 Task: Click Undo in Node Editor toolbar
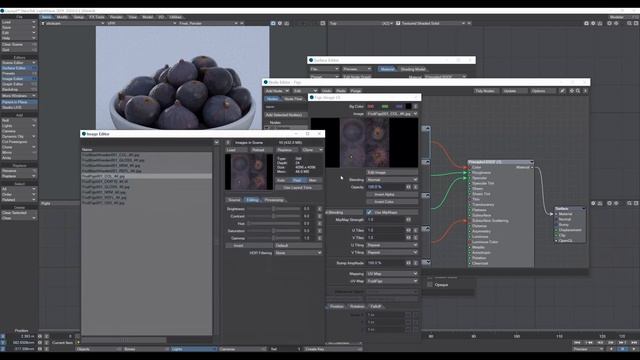pos(327,91)
